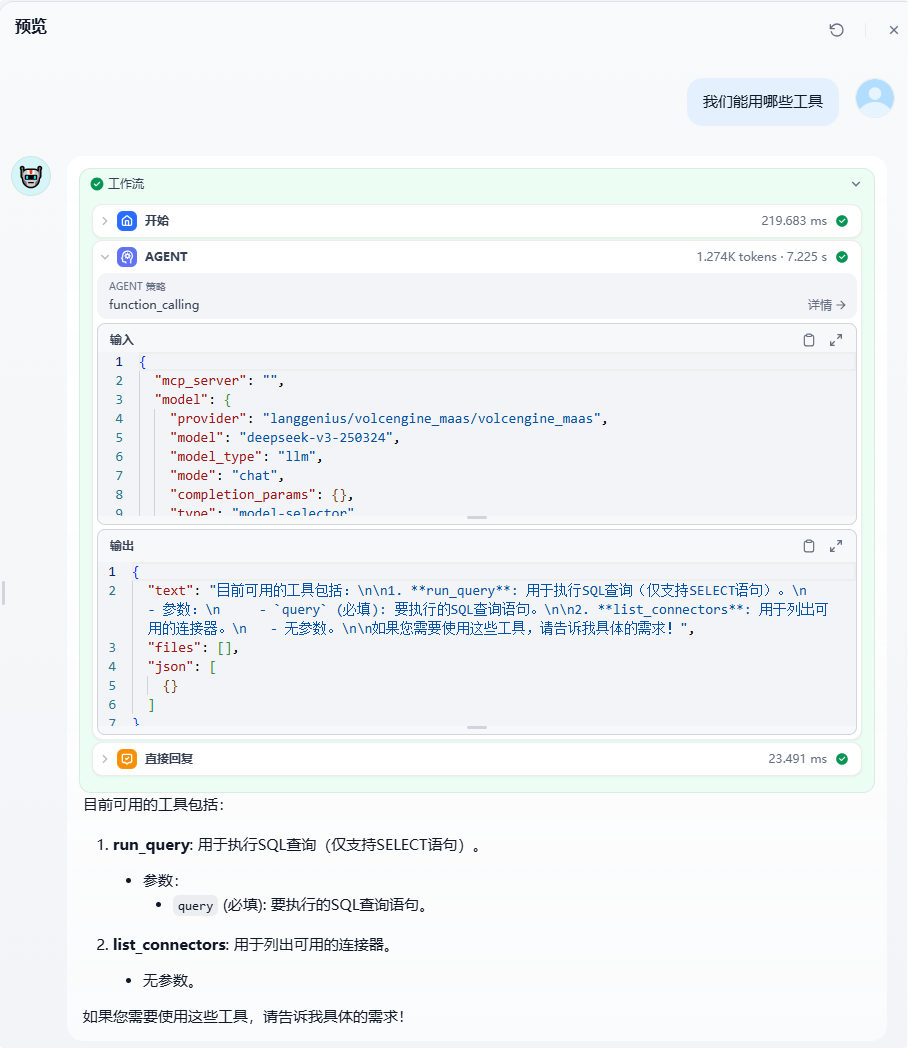Expand the 开始 node row
This screenshot has height=1048, width=908.
point(105,221)
